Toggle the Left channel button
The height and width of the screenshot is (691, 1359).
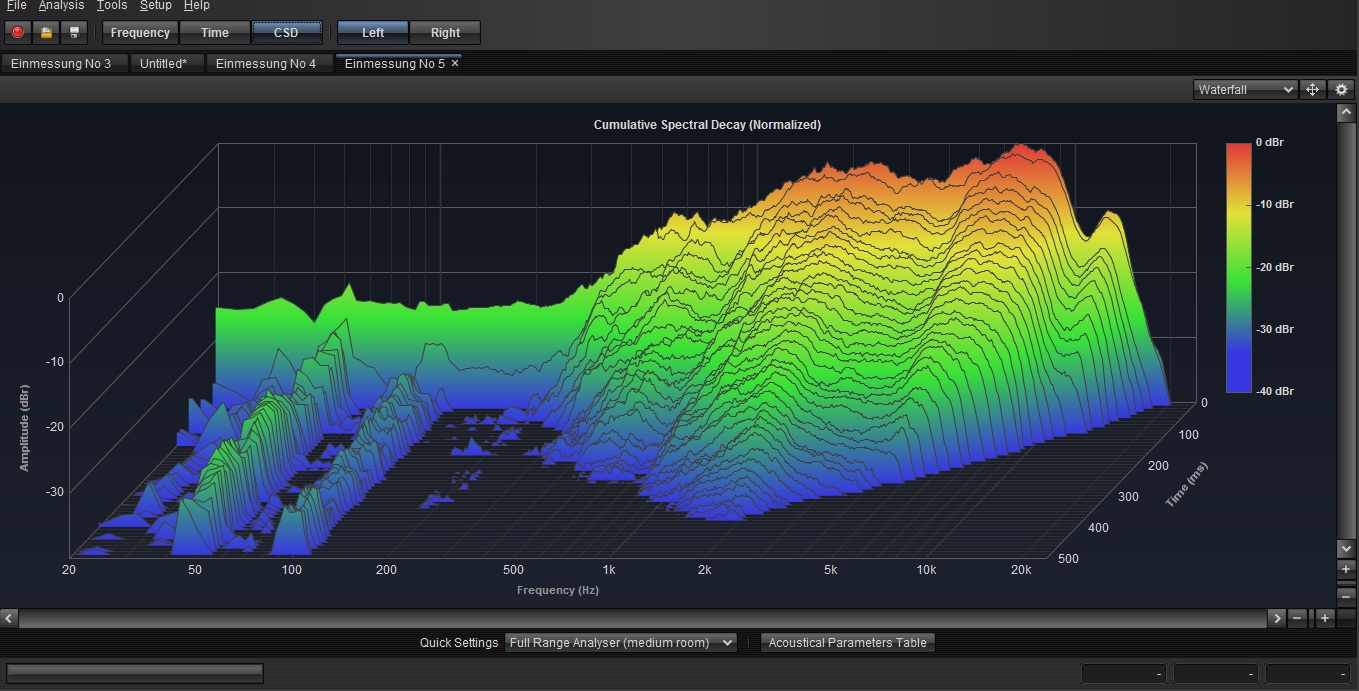pos(373,33)
